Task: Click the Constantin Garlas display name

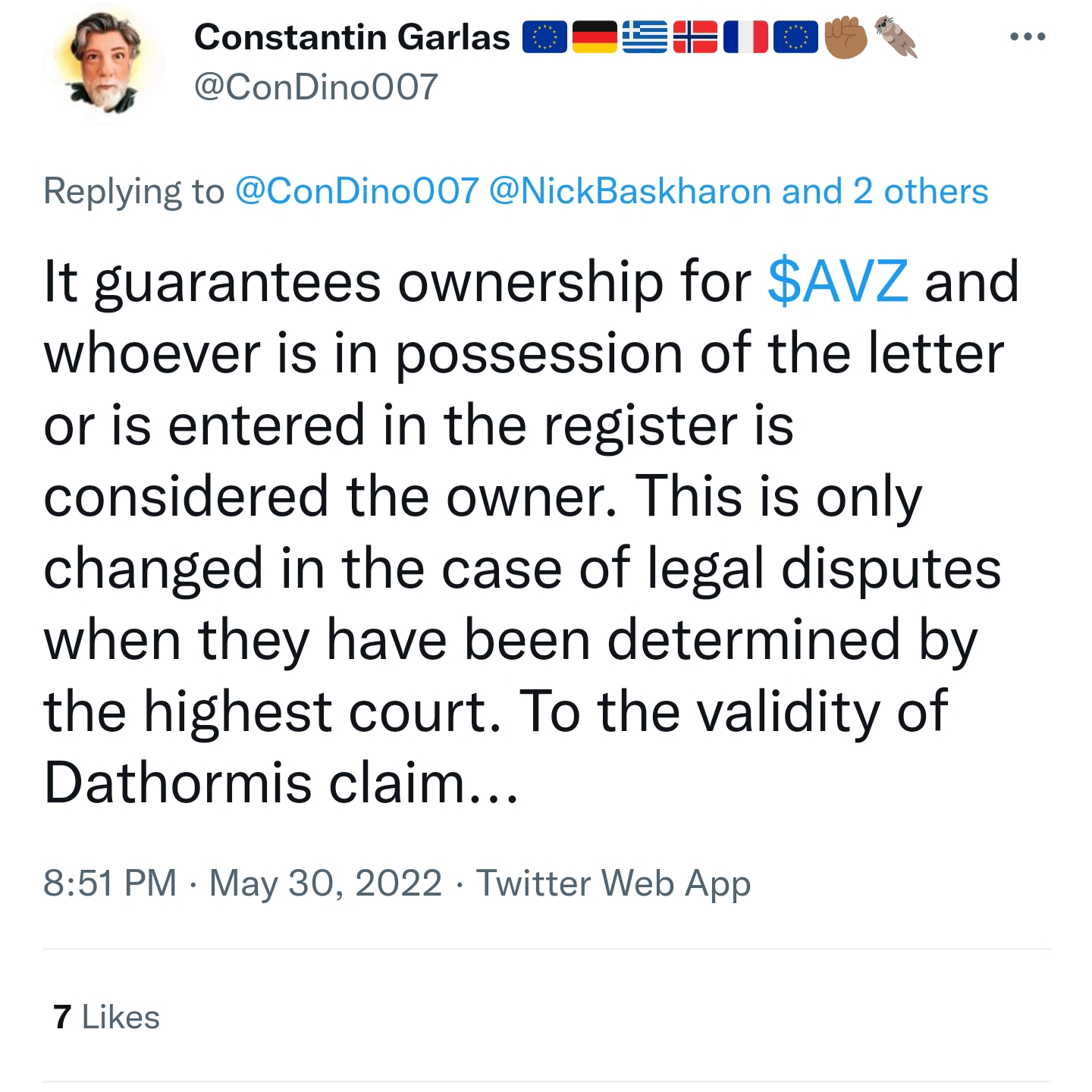Action: pos(352,37)
